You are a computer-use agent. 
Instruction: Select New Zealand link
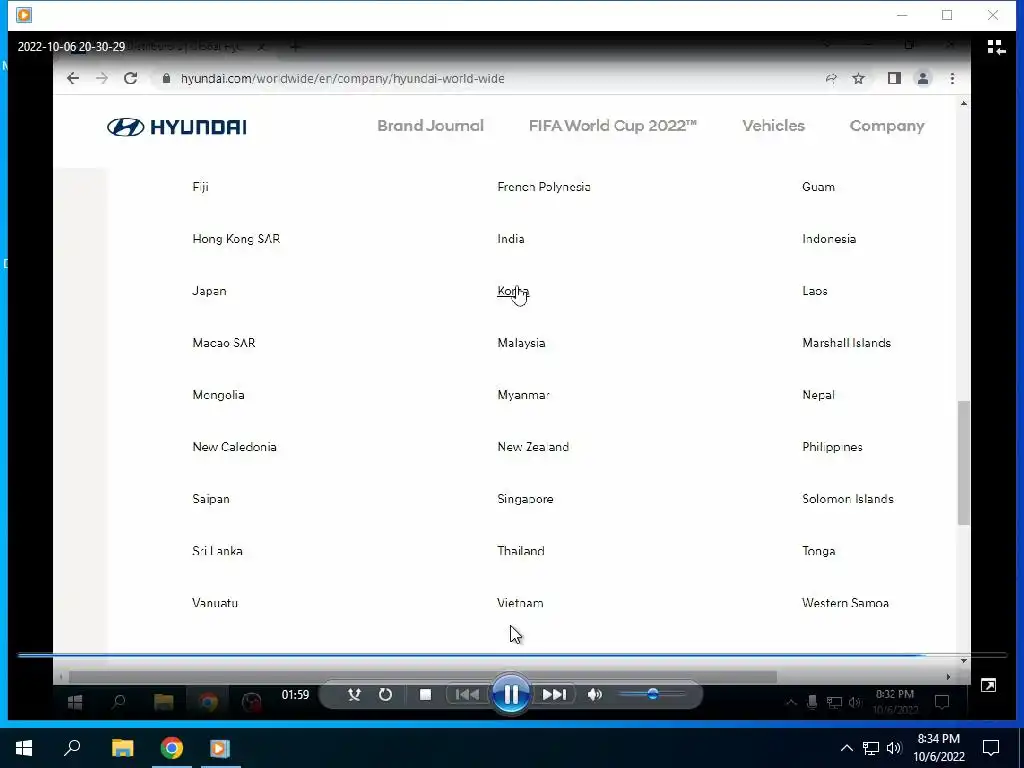533,447
